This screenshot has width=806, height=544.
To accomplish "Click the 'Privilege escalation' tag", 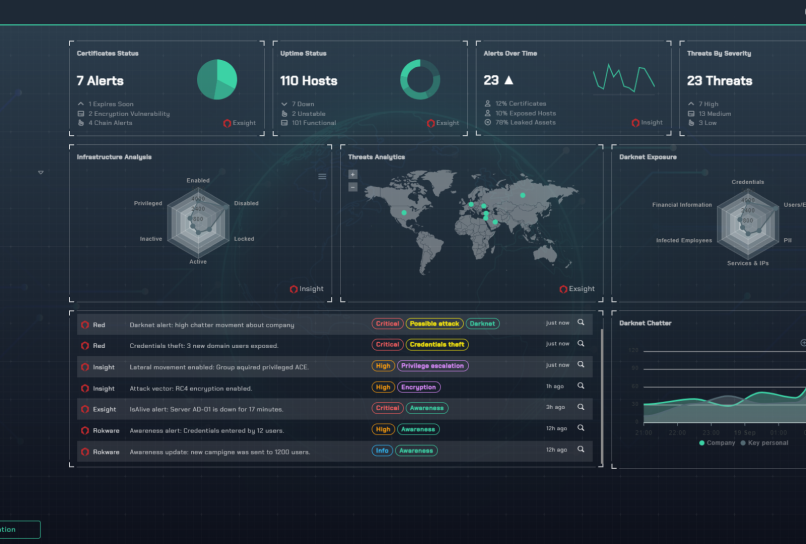I will coord(432,366).
